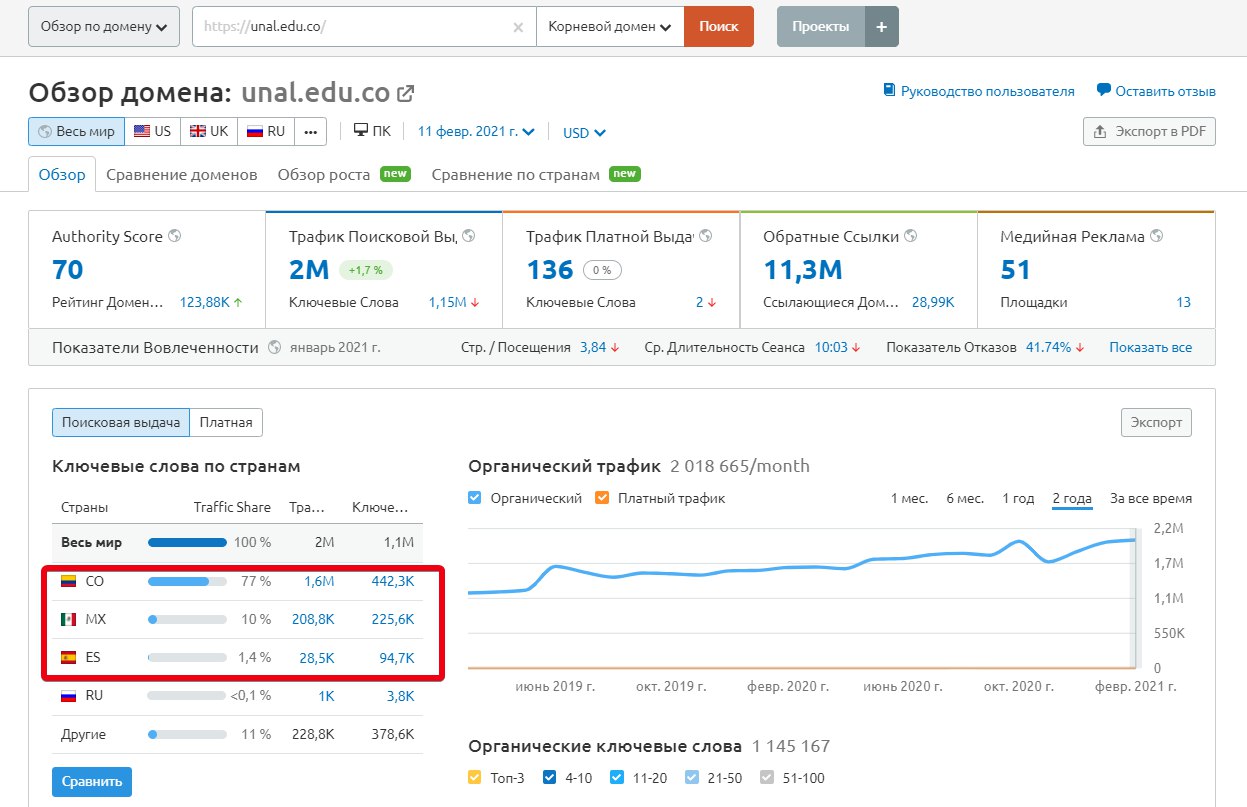The width and height of the screenshot is (1247, 807).
Task: Open Руководство пользователя link
Action: (987, 91)
